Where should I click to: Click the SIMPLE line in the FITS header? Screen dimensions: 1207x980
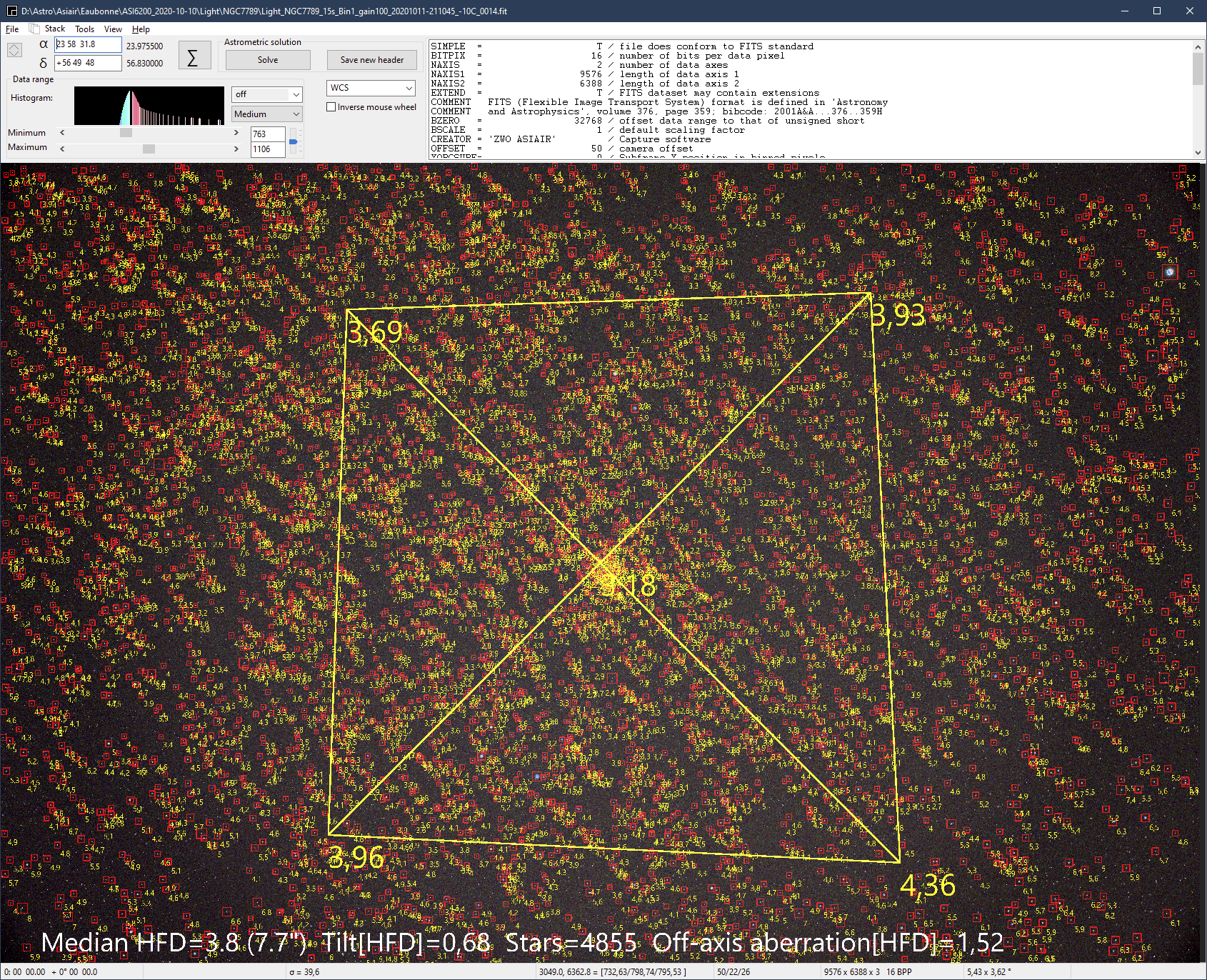[622, 46]
